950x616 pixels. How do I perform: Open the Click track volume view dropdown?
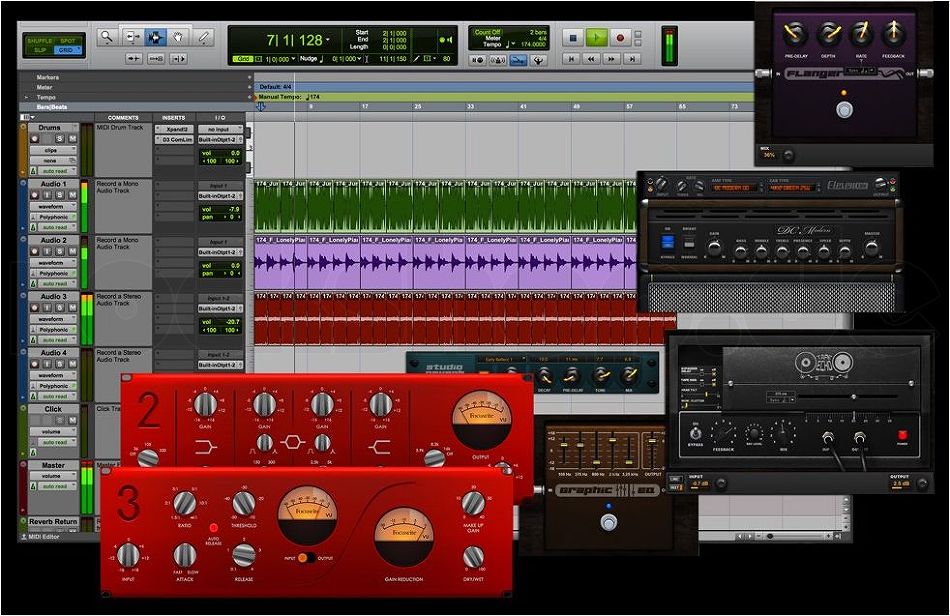click(x=53, y=433)
